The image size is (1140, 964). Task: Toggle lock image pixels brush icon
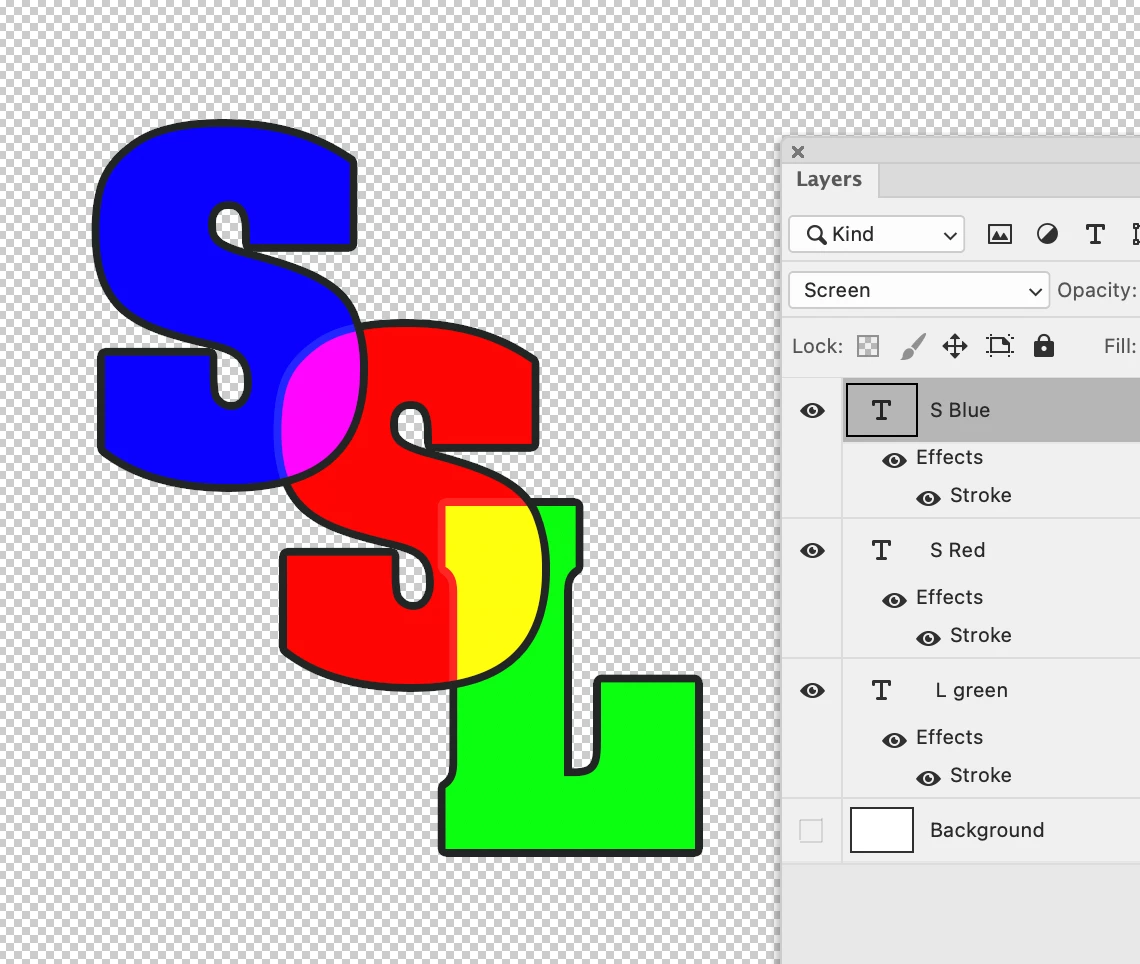[912, 346]
